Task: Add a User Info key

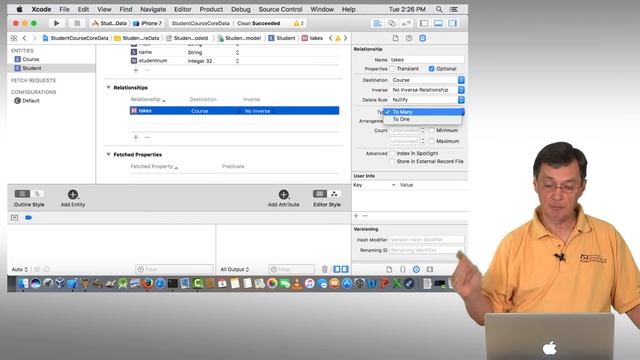Action: pyautogui.click(x=356, y=216)
